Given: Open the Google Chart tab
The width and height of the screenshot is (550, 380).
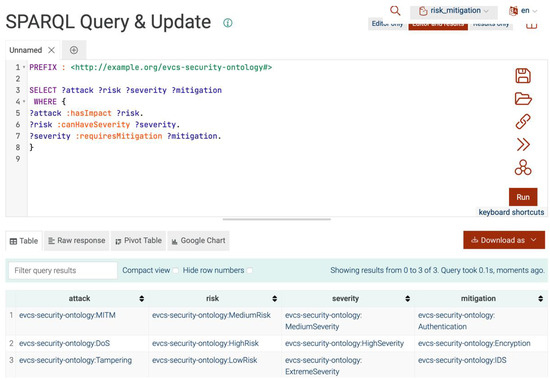Looking at the screenshot, I should pos(198,241).
